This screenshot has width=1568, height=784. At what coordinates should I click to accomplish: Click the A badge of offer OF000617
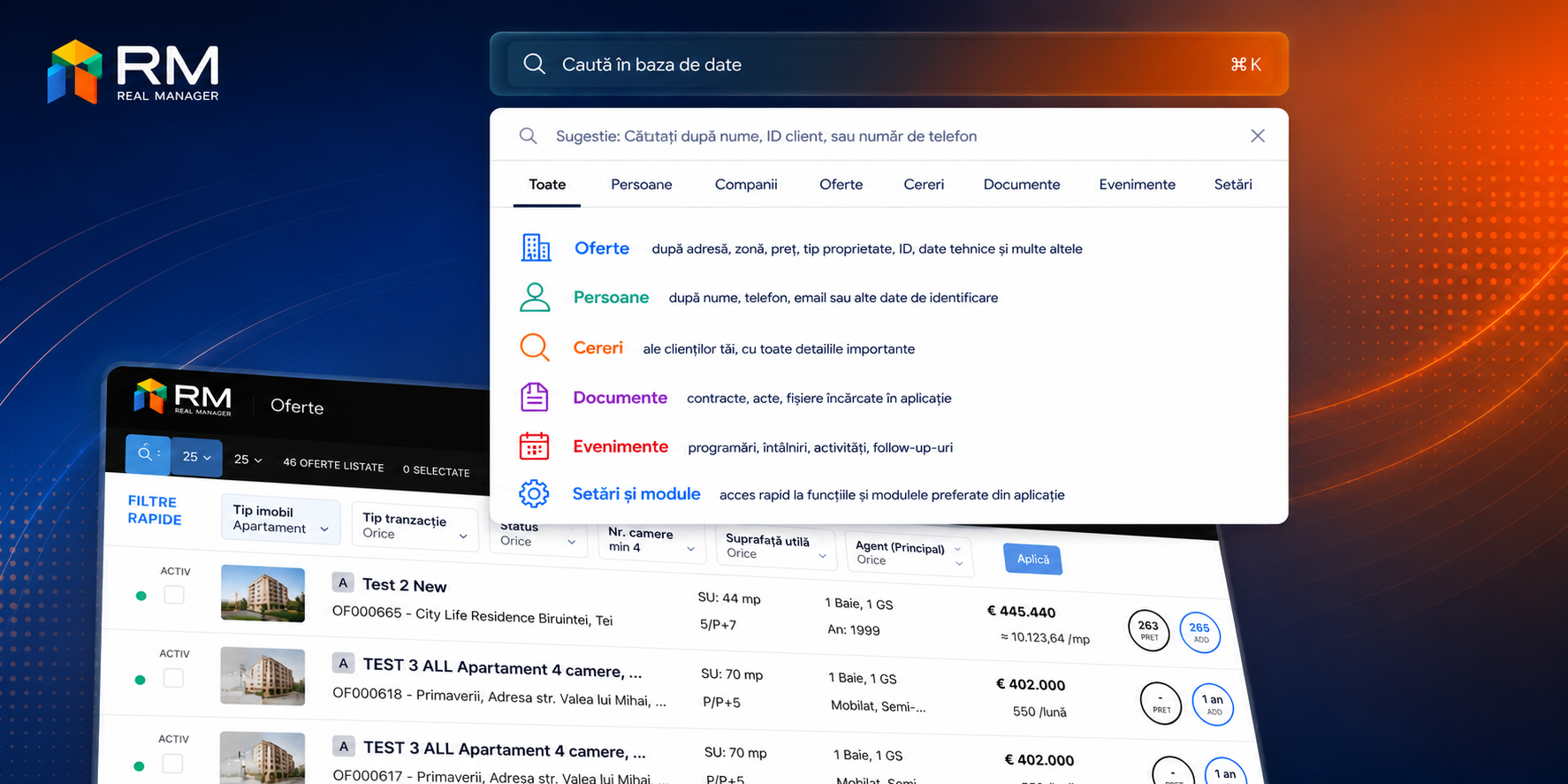coord(344,746)
